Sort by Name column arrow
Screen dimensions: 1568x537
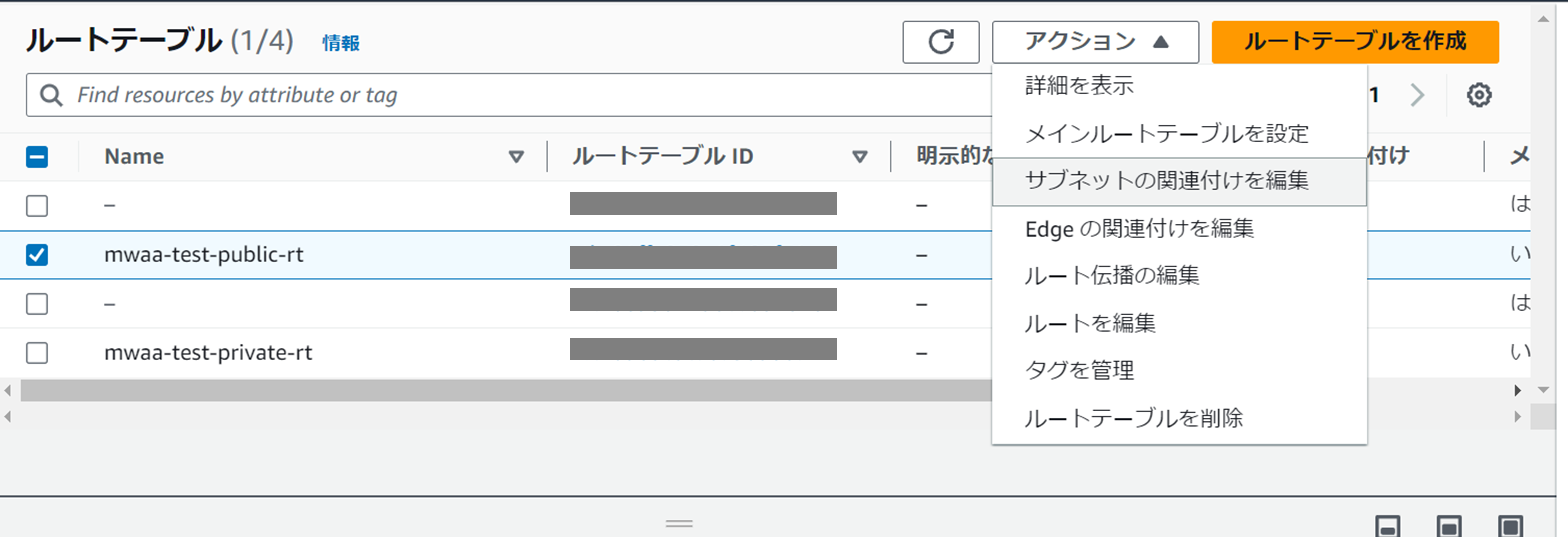[x=516, y=157]
